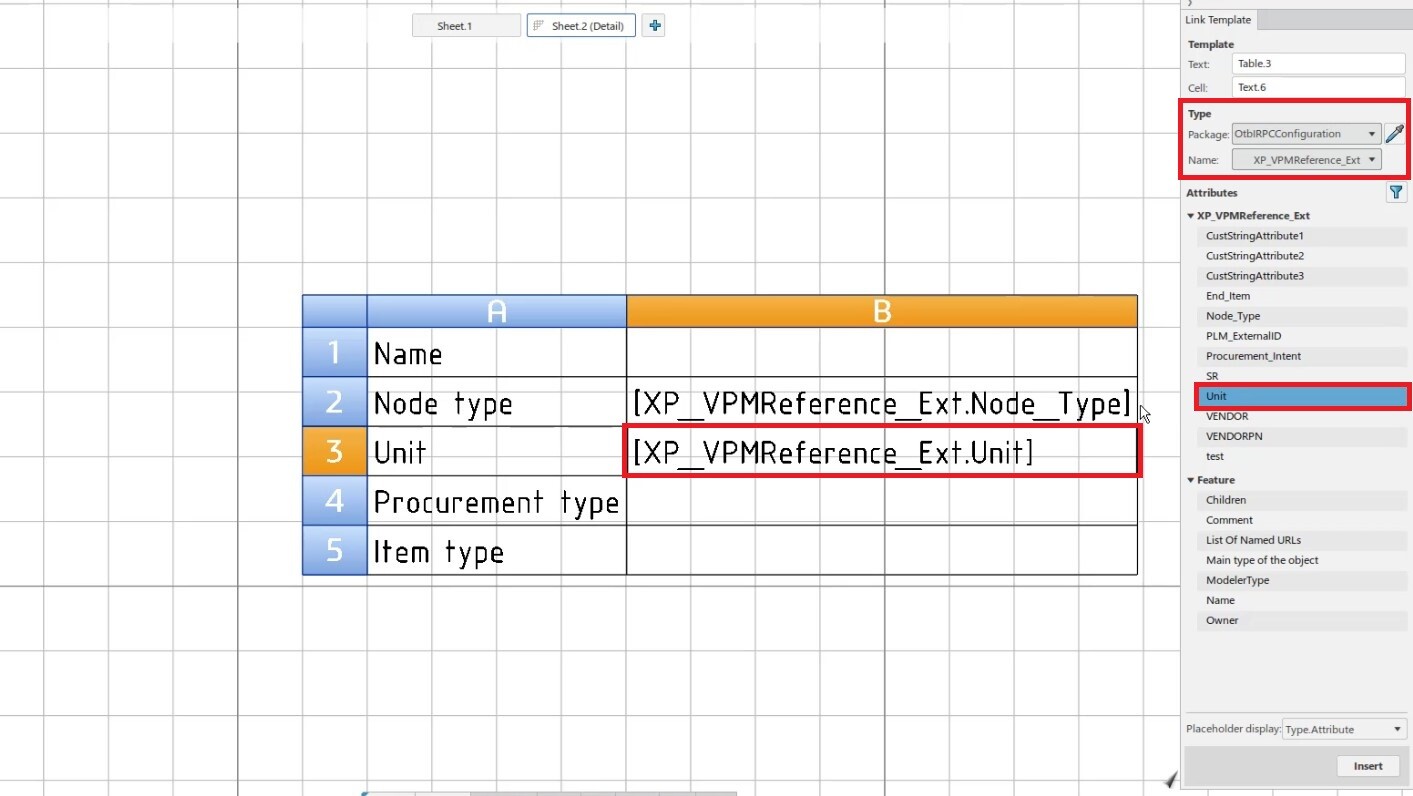The width and height of the screenshot is (1413, 796).
Task: Select the Owner attribute
Action: point(1301,620)
